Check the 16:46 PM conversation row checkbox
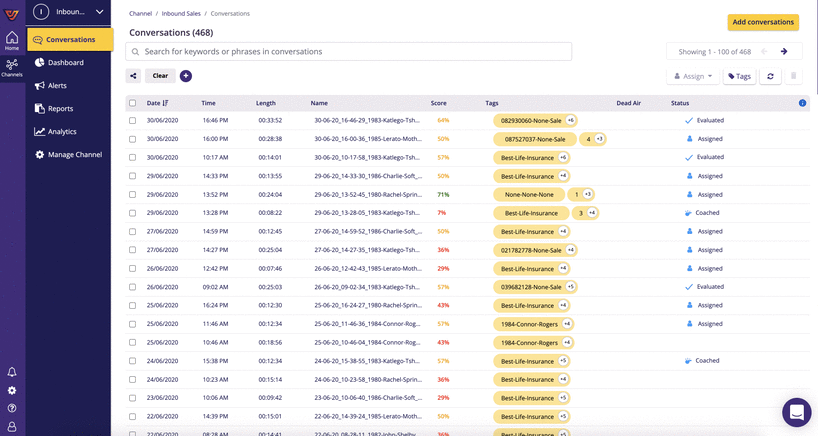The image size is (818, 436). point(132,121)
